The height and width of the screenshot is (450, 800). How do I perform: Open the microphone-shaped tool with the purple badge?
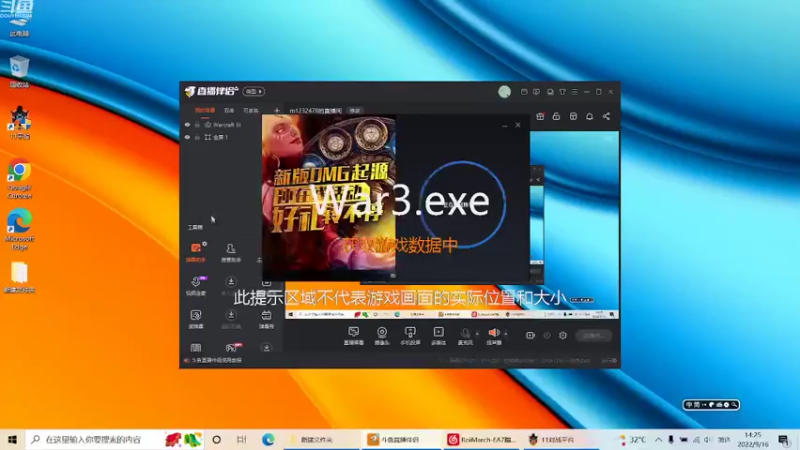click(x=196, y=286)
